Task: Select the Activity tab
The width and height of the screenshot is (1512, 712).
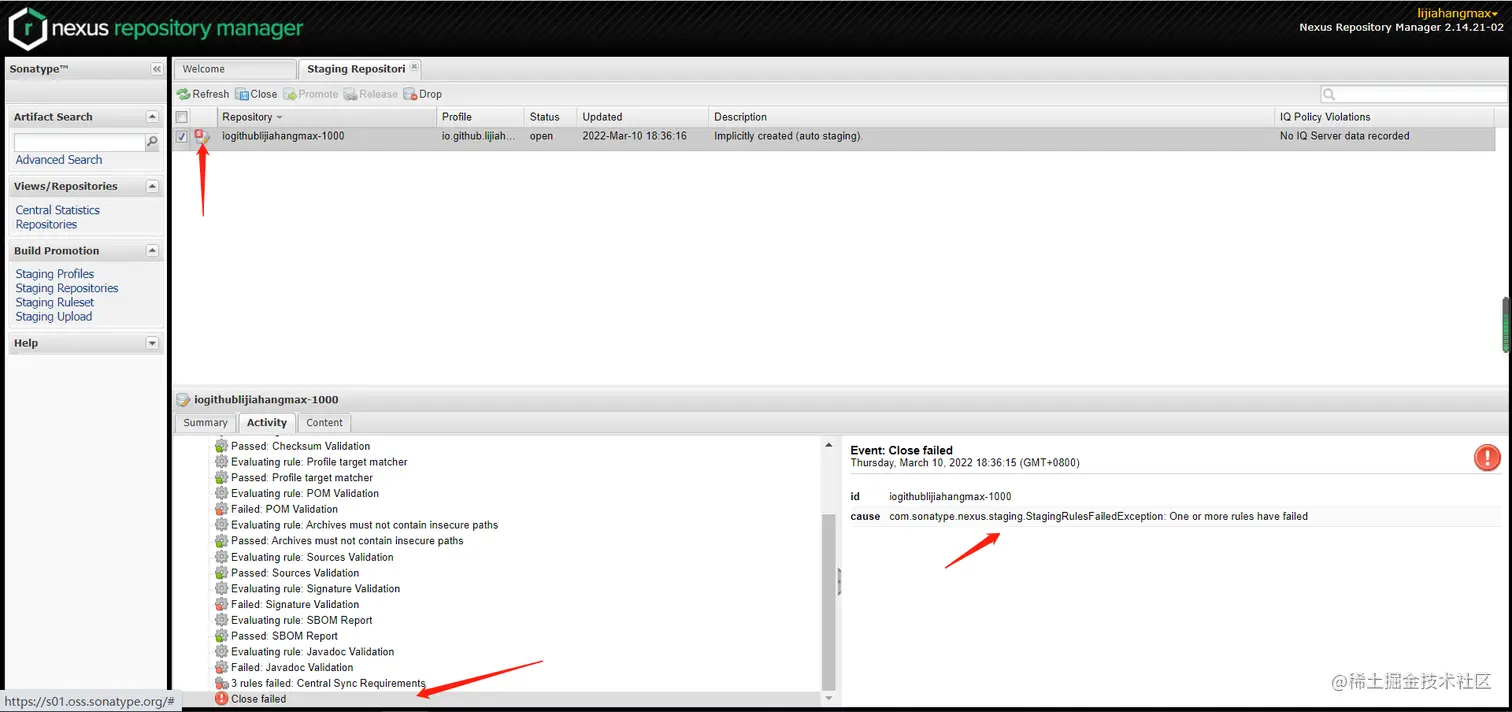Action: click(267, 423)
